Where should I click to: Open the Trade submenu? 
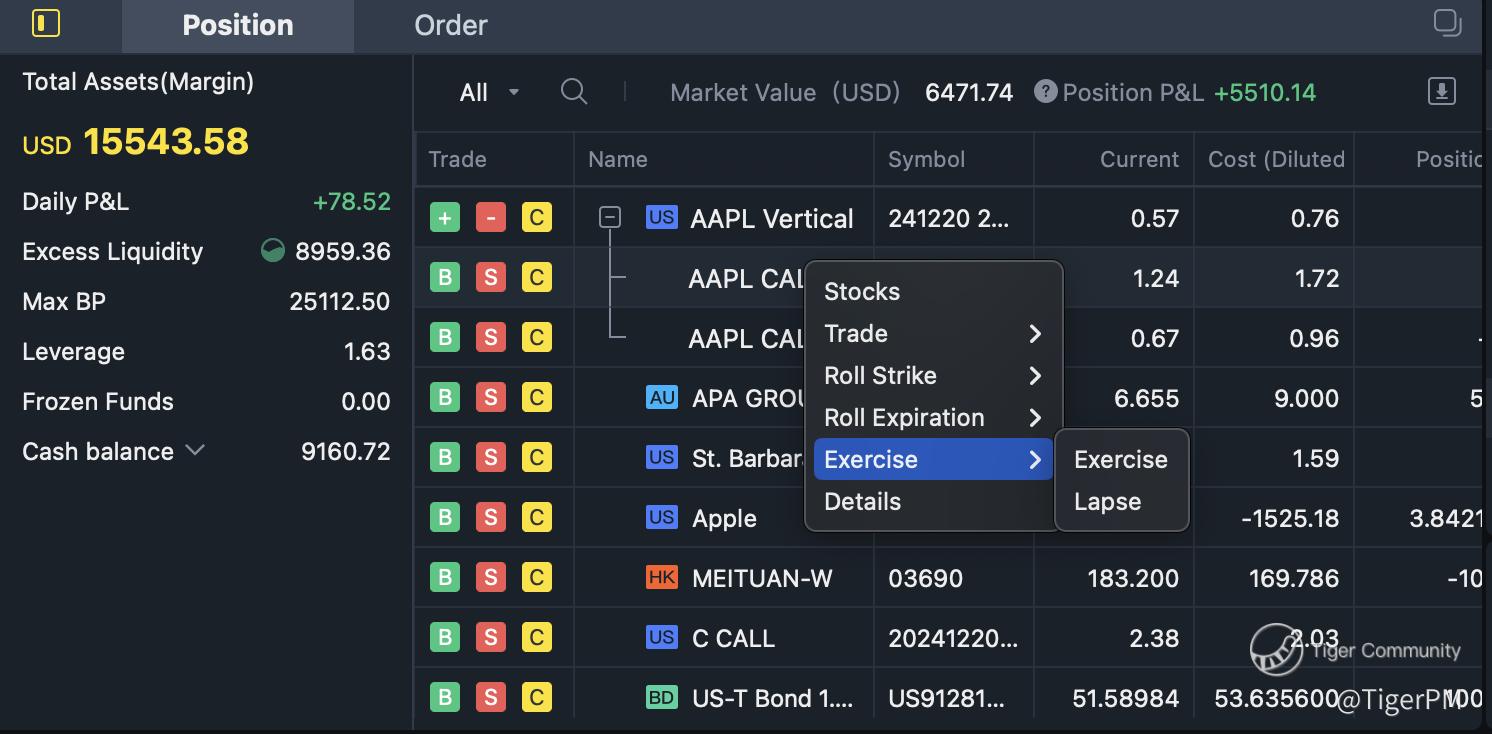point(933,334)
